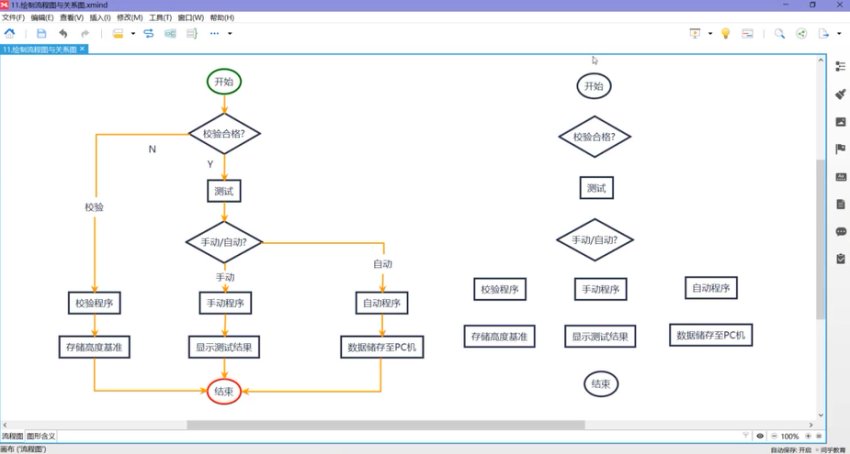Click the Home icon in toolbar

pyautogui.click(x=10, y=33)
